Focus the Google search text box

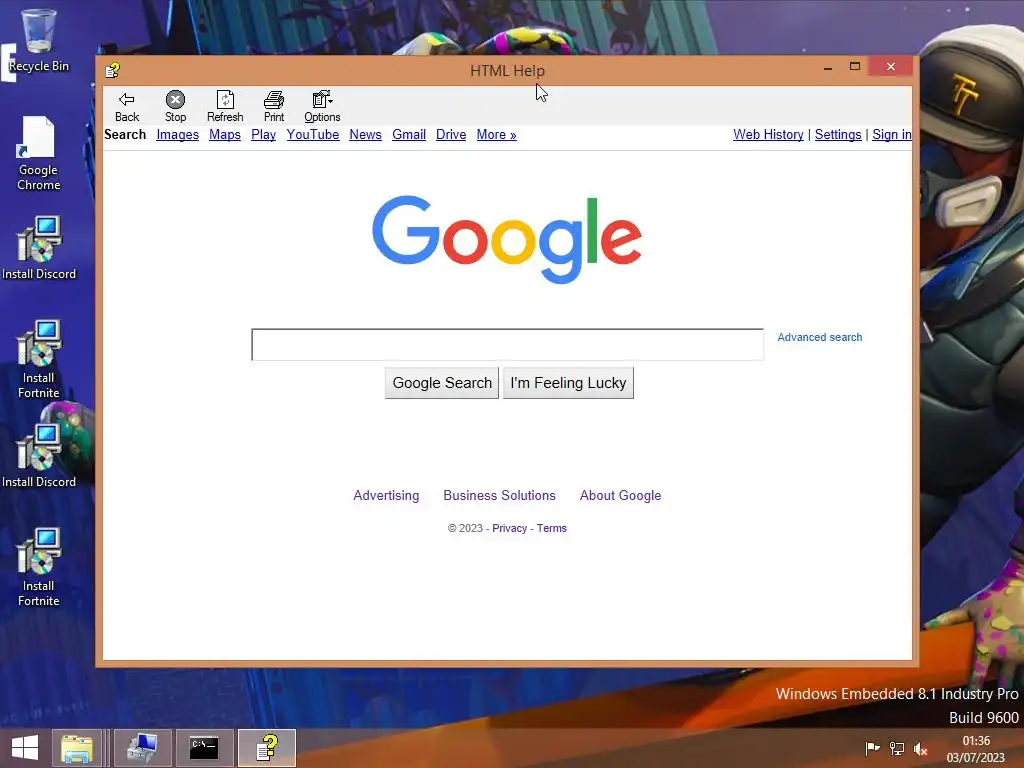(507, 344)
